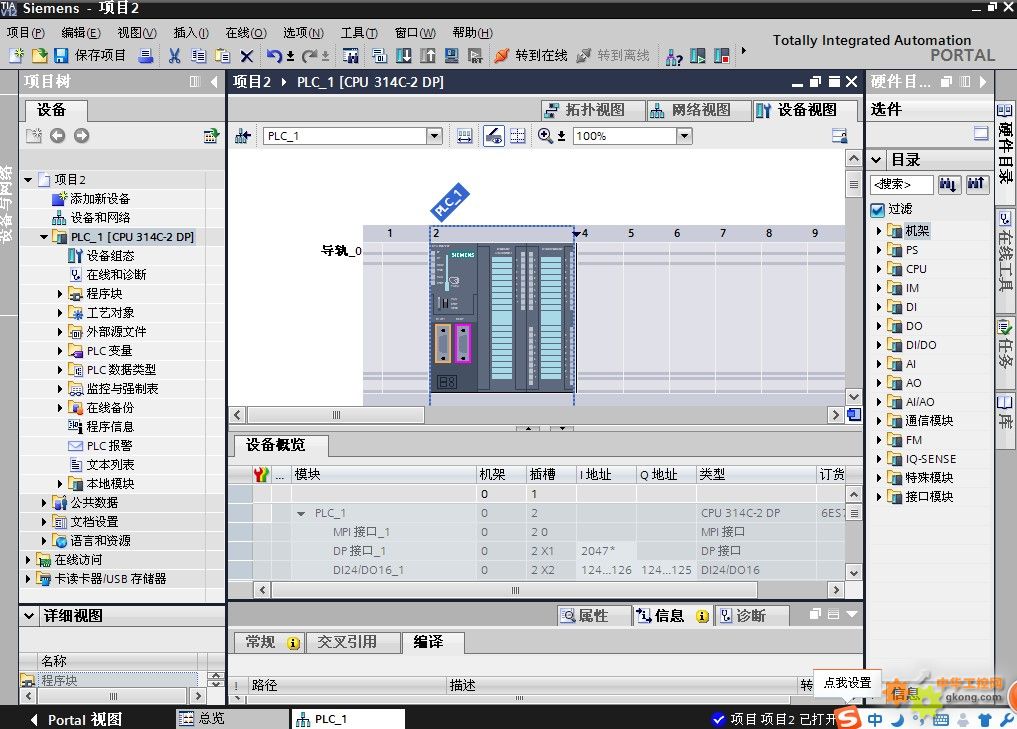
Task: Open 设备和网络 in the project tree
Action: 100,217
